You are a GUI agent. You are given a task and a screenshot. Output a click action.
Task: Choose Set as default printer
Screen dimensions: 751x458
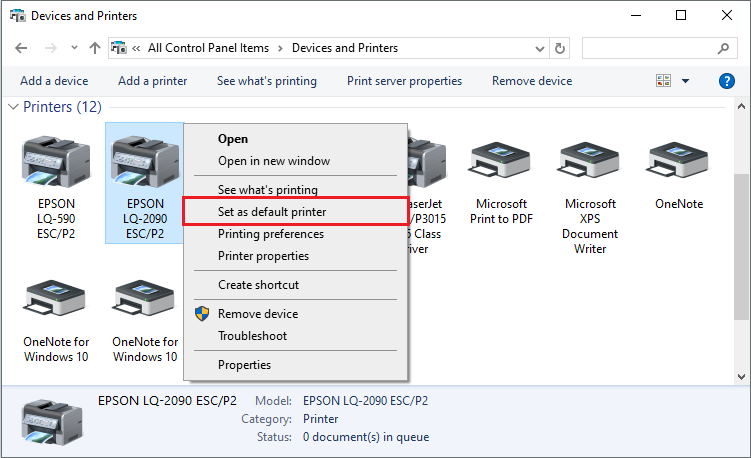[x=272, y=212]
